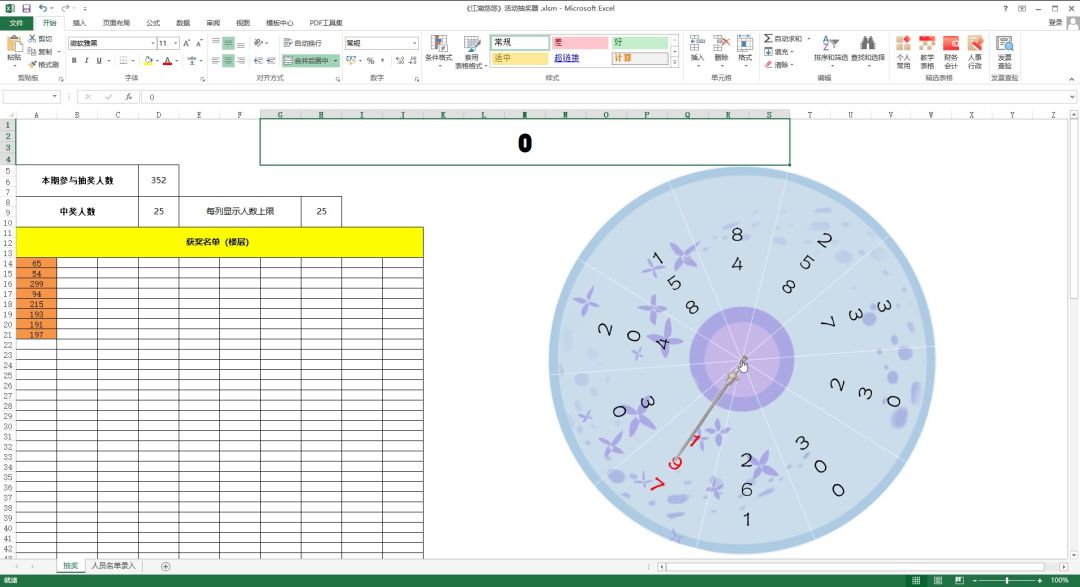Toggle Italic formatting
Image resolution: width=1080 pixels, height=587 pixels.
(x=87, y=61)
